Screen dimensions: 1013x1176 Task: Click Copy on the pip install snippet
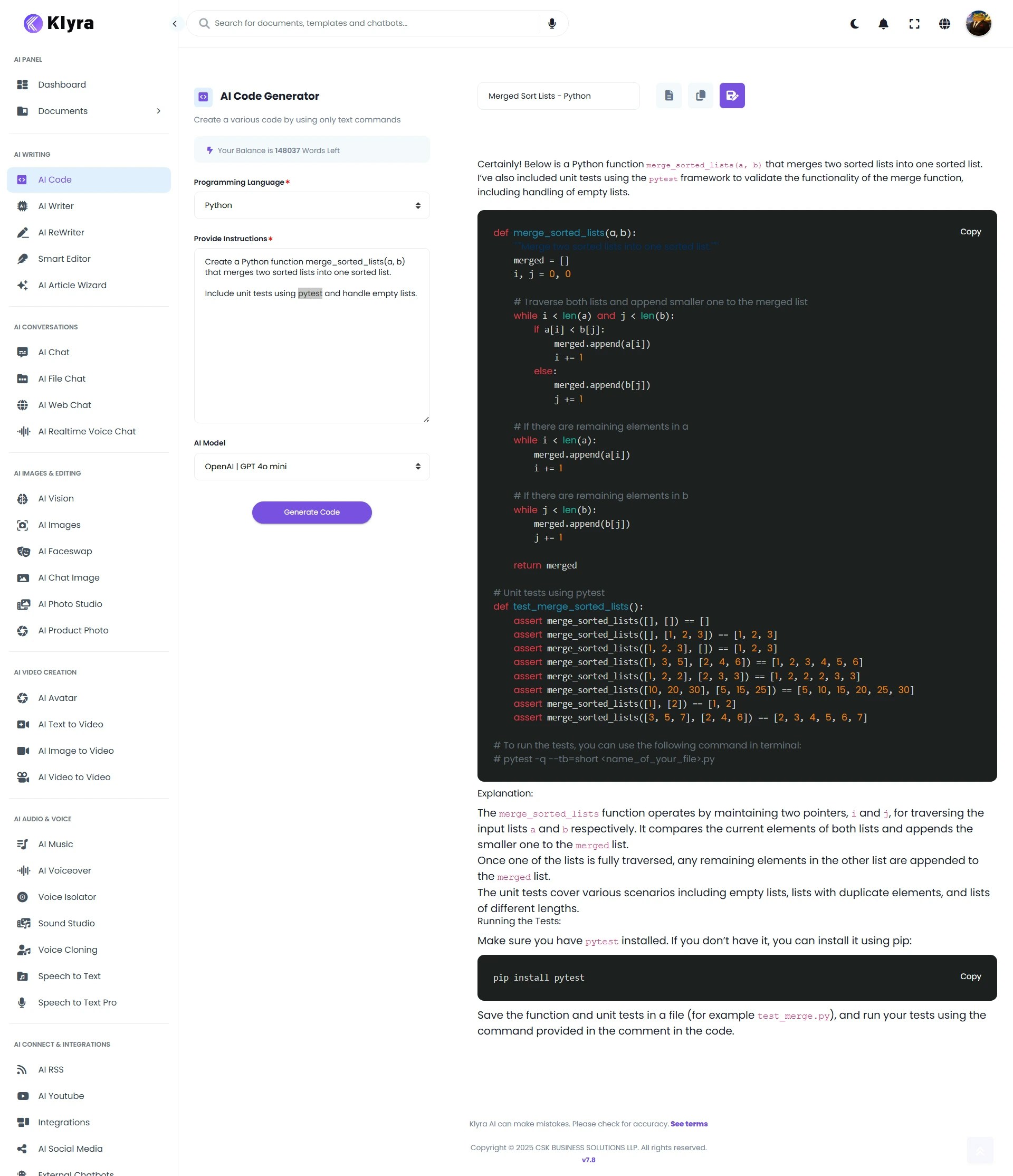pyautogui.click(x=970, y=977)
